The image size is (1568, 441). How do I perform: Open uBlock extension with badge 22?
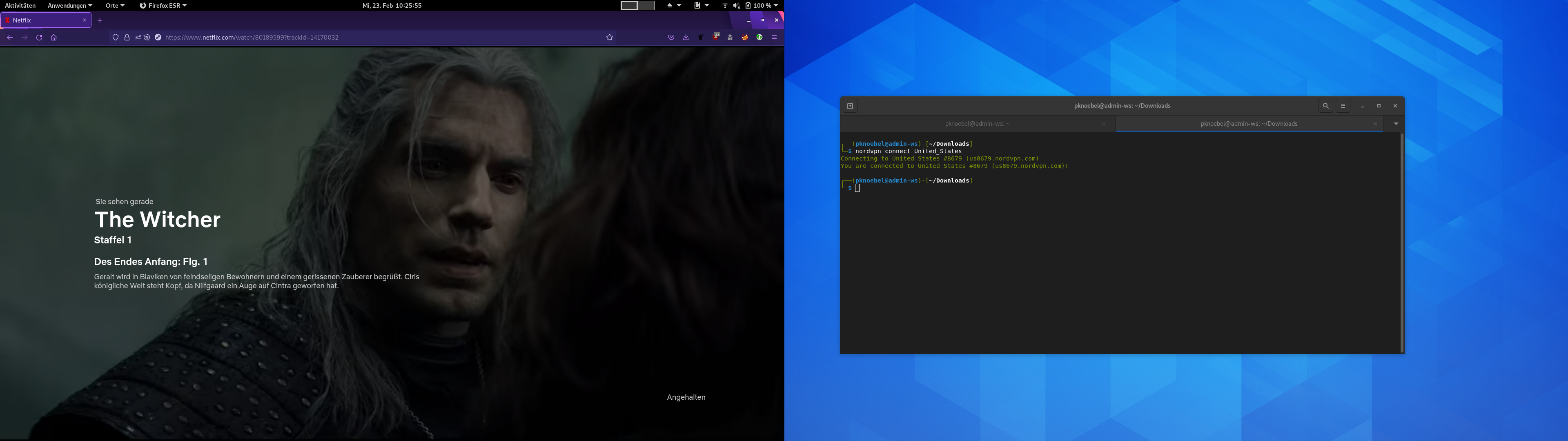716,37
